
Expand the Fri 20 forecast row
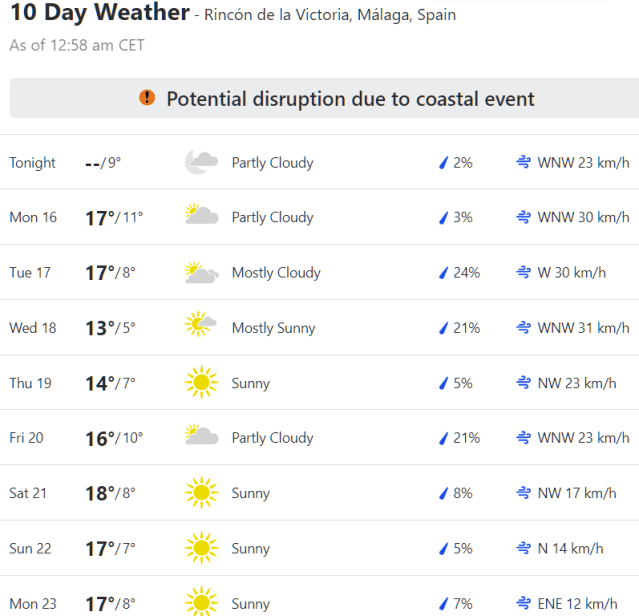[x=31, y=437]
